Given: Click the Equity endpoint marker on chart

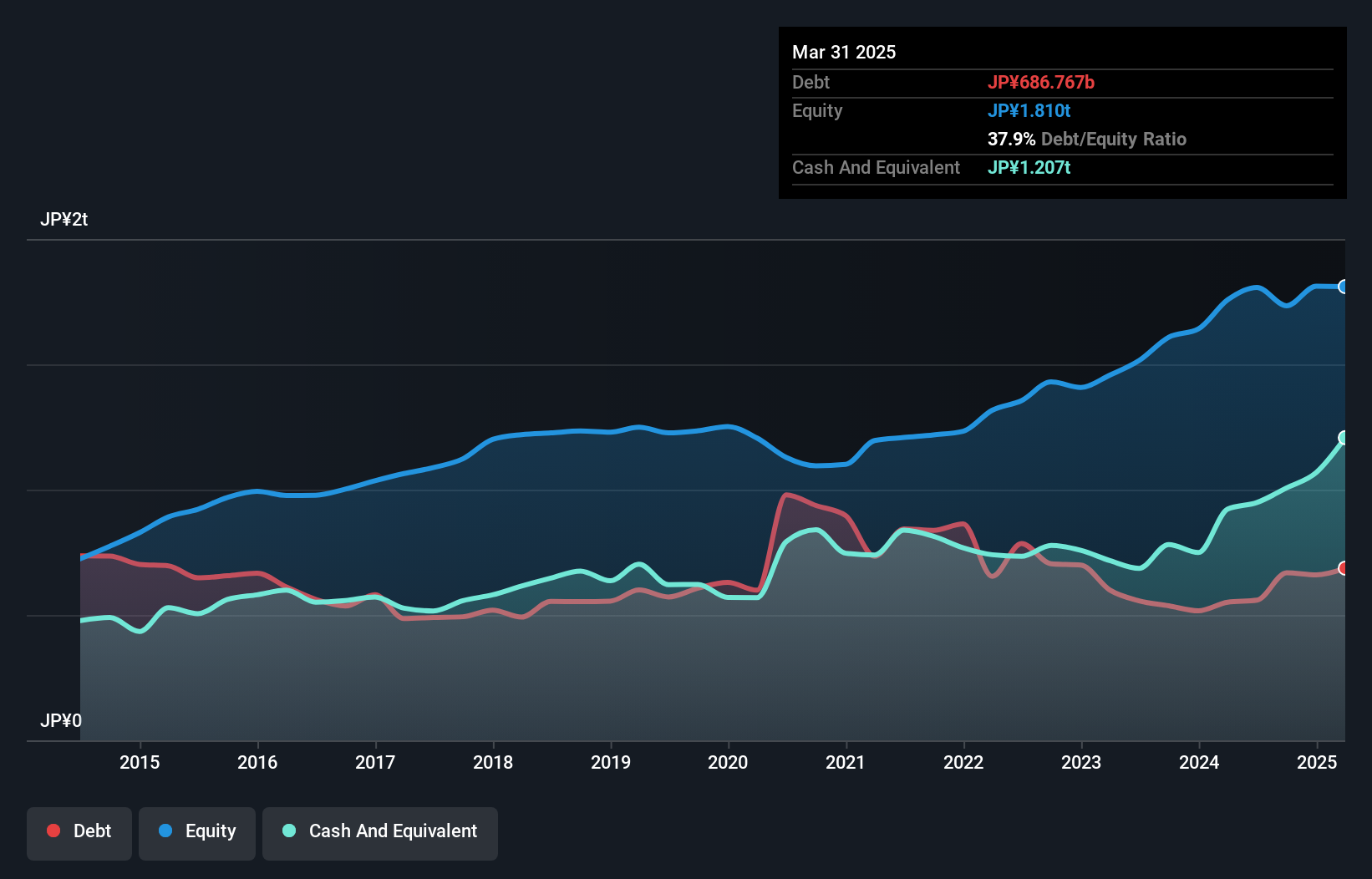Looking at the screenshot, I should coord(1344,287).
